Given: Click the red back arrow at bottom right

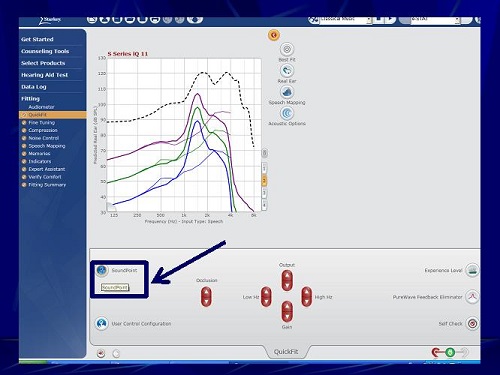Looking at the screenshot, I should point(436,352).
